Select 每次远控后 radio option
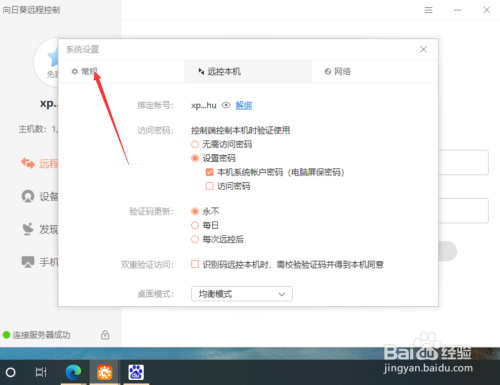The height and width of the screenshot is (385, 500). click(195, 239)
